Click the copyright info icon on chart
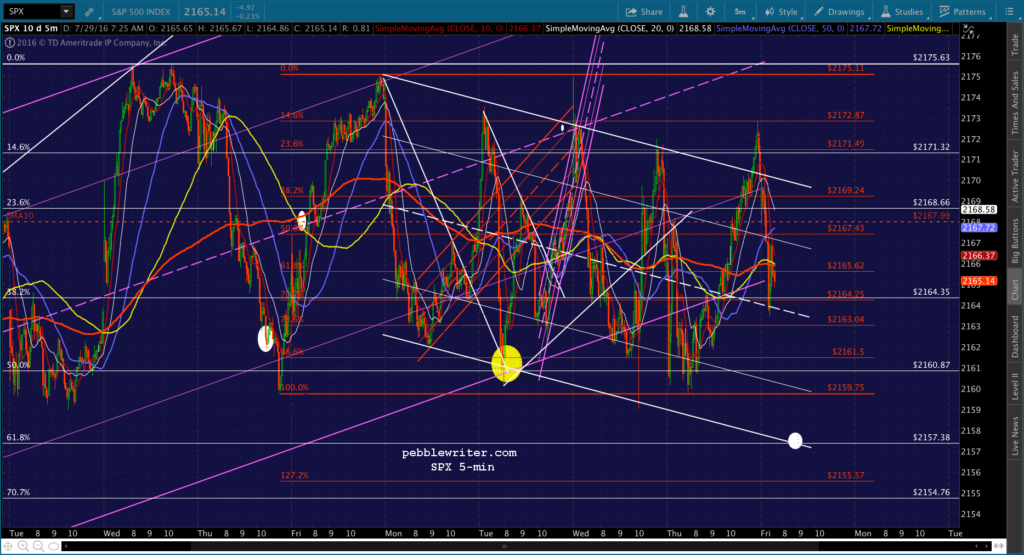 9,42
